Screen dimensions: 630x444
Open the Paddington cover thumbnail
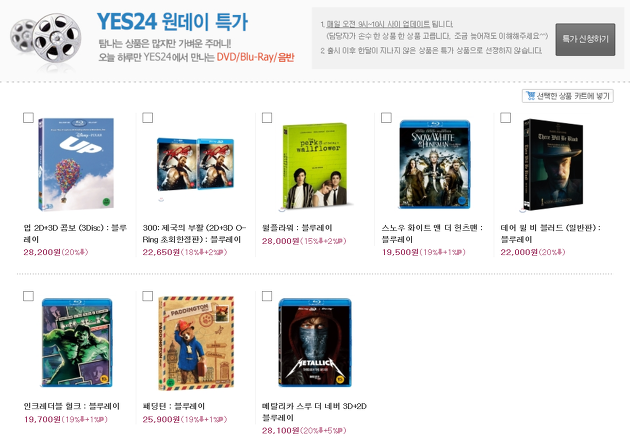click(x=196, y=343)
